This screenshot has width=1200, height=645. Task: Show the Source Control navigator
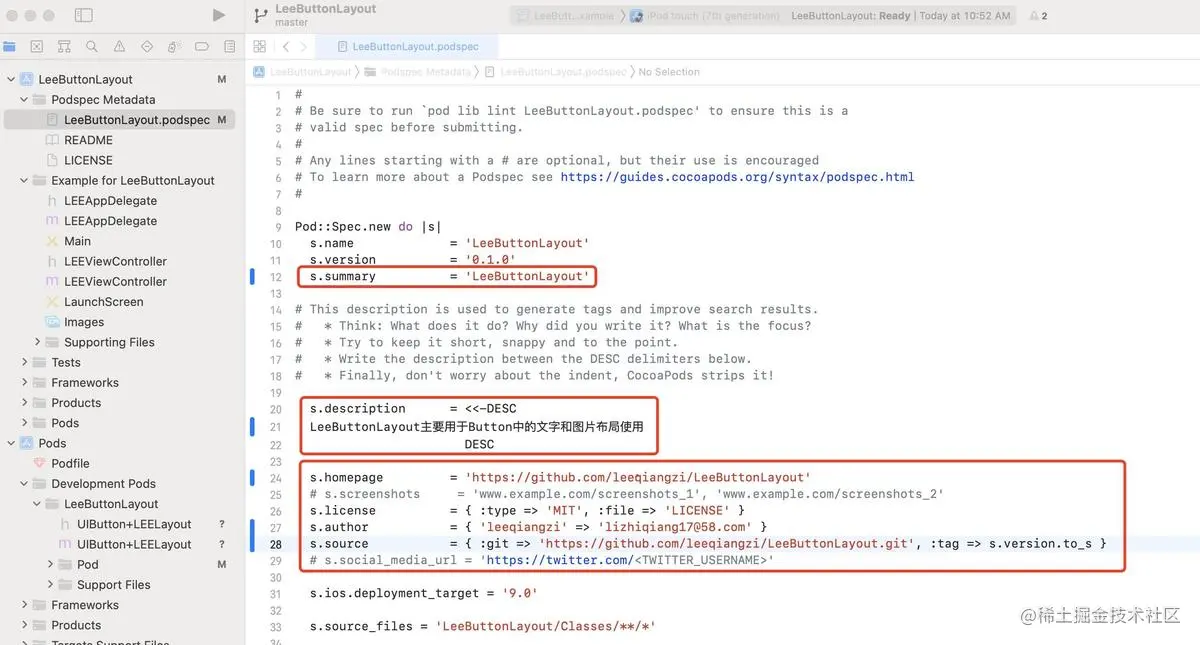coord(37,46)
